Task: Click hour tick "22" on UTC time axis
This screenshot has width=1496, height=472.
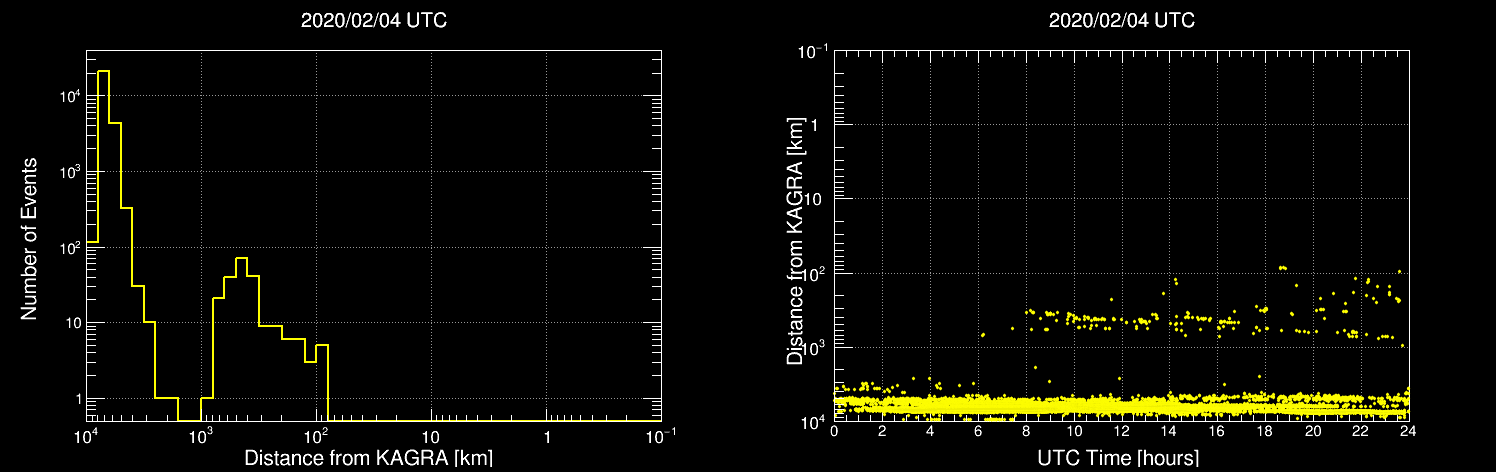Action: point(1361,431)
